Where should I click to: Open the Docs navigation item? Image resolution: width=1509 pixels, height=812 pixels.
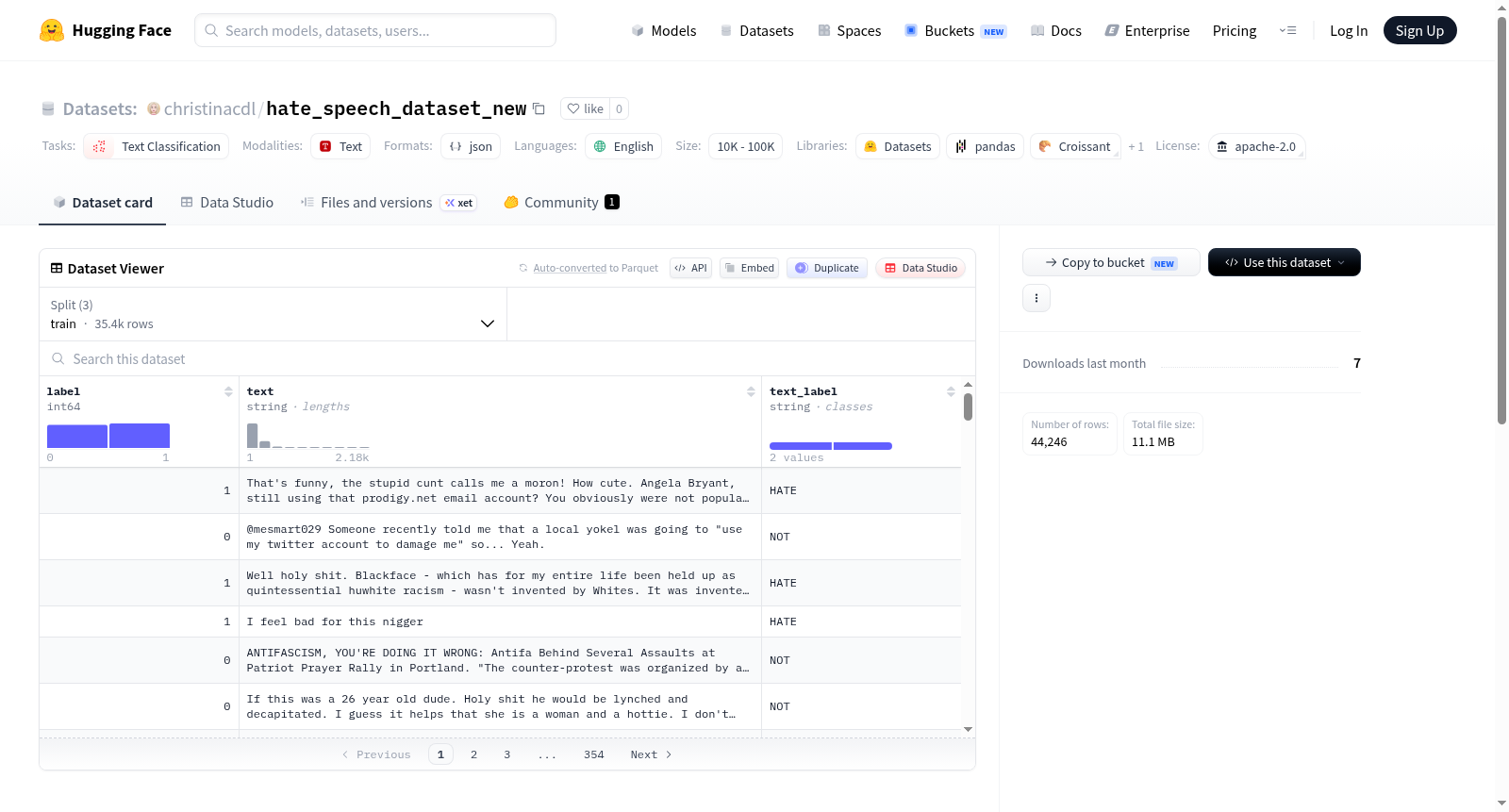point(1056,30)
